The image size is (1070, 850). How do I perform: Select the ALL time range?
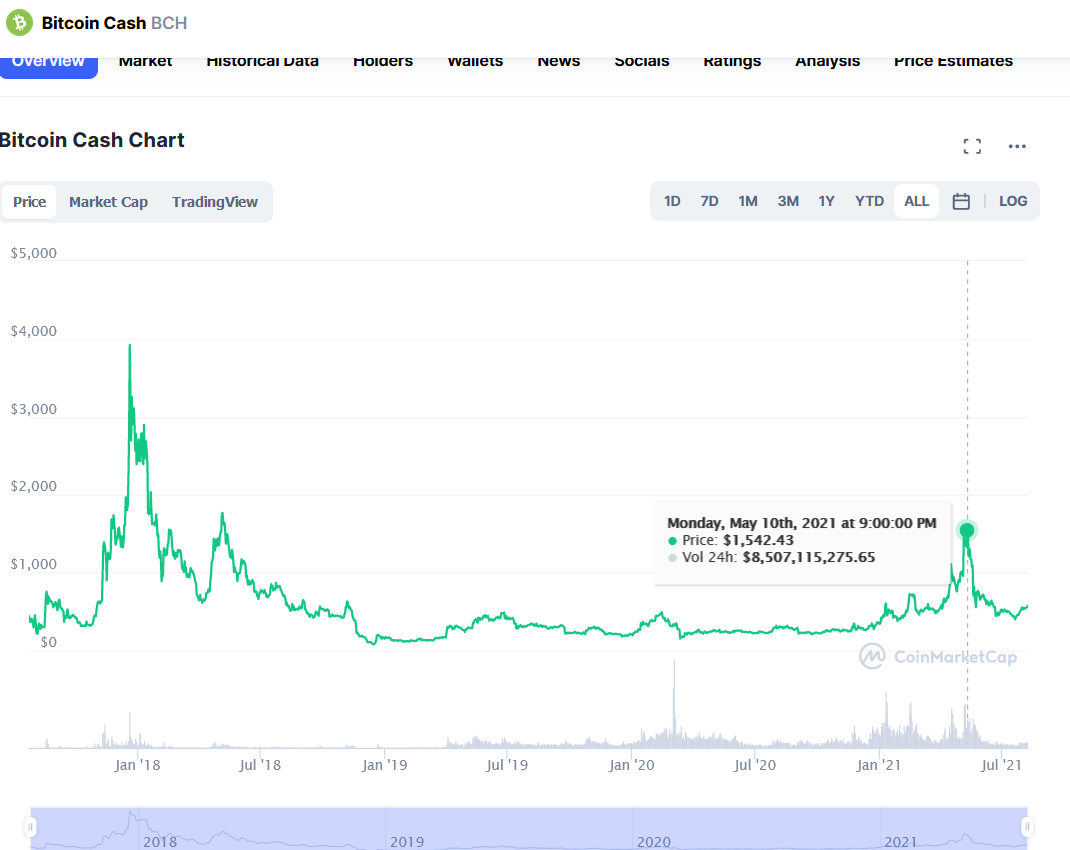coord(916,201)
